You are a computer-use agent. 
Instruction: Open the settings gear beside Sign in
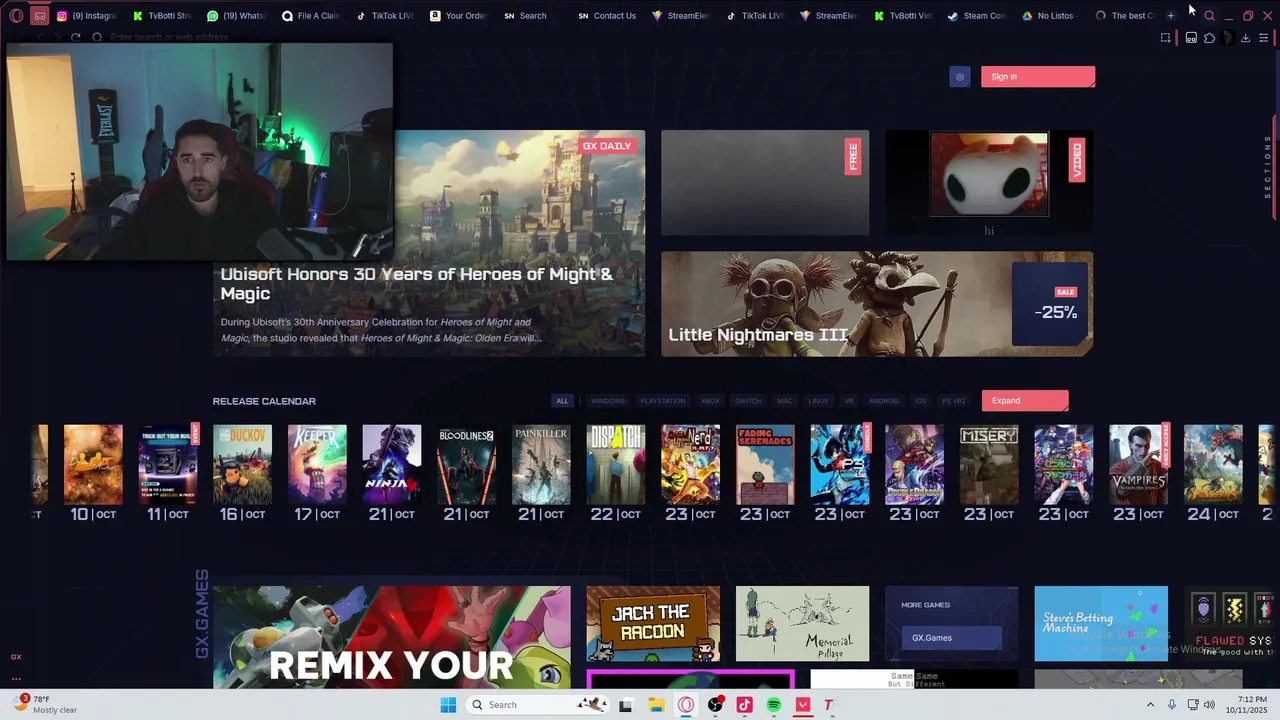click(960, 77)
